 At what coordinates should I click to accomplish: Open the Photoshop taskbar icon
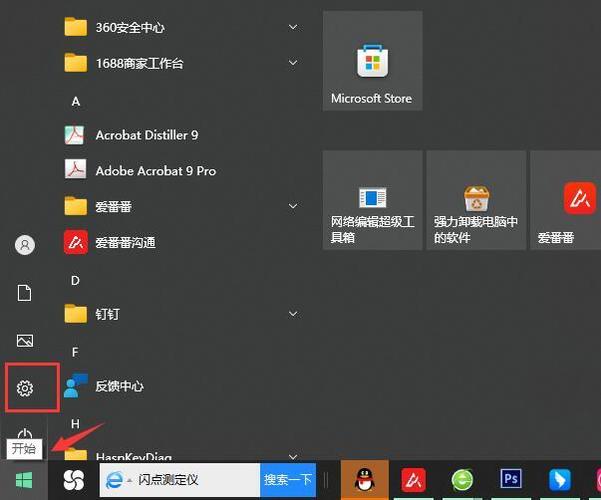click(511, 479)
